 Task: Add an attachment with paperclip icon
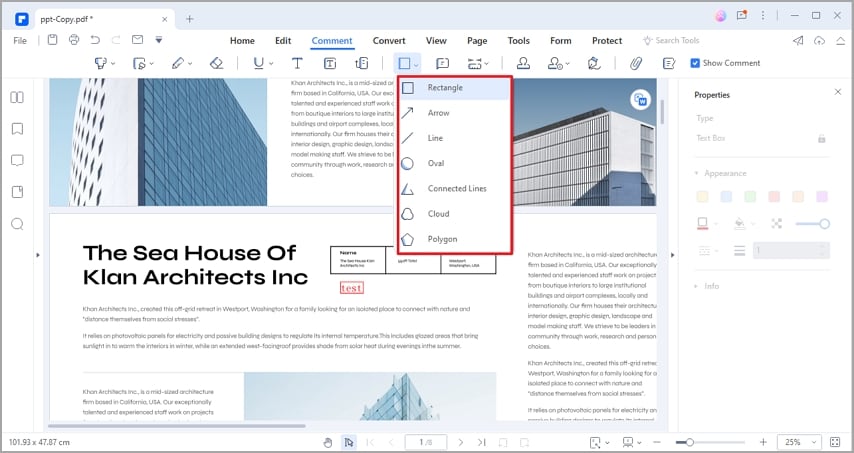(x=636, y=63)
